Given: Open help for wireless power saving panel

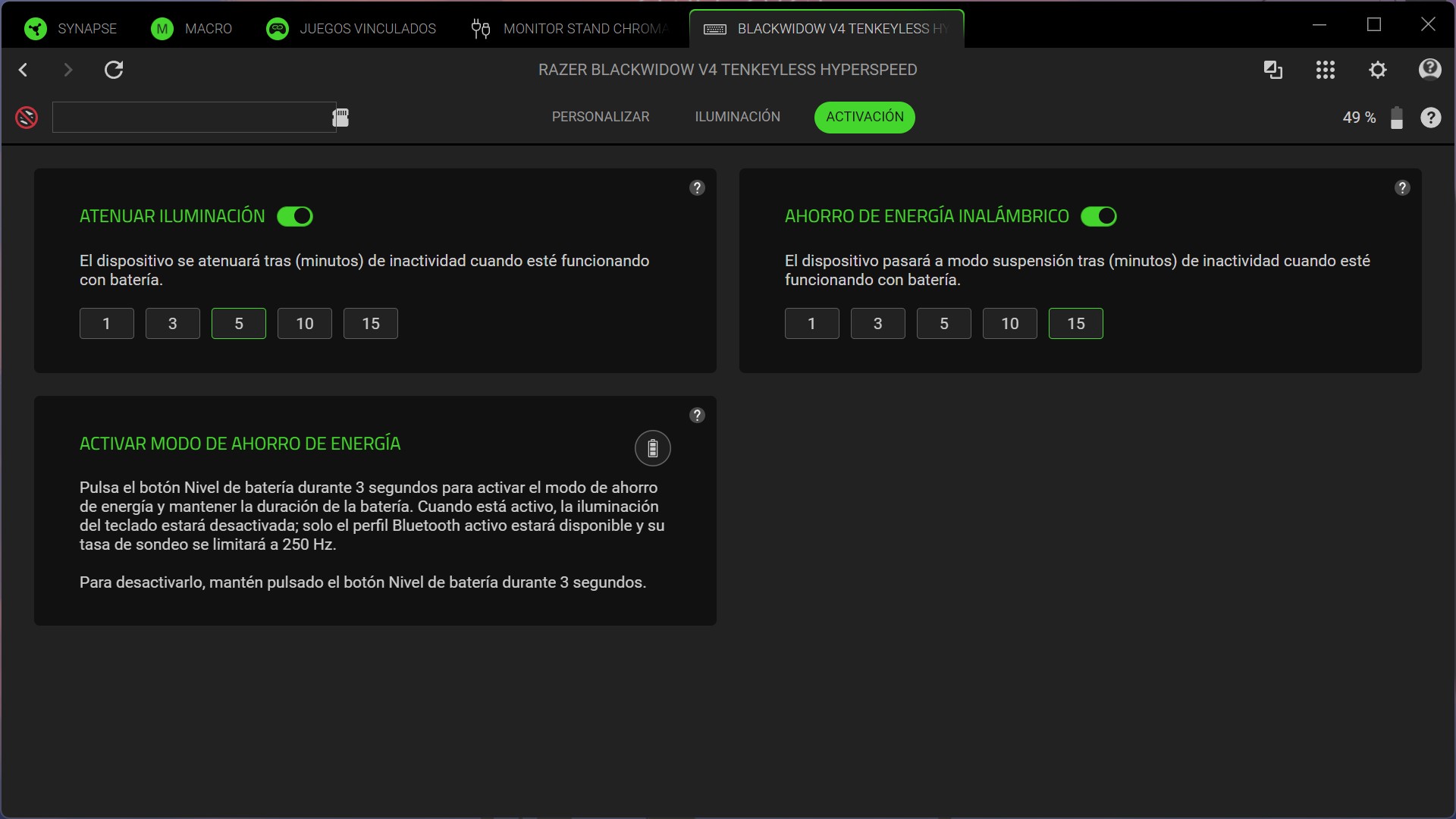Looking at the screenshot, I should click(x=1402, y=188).
